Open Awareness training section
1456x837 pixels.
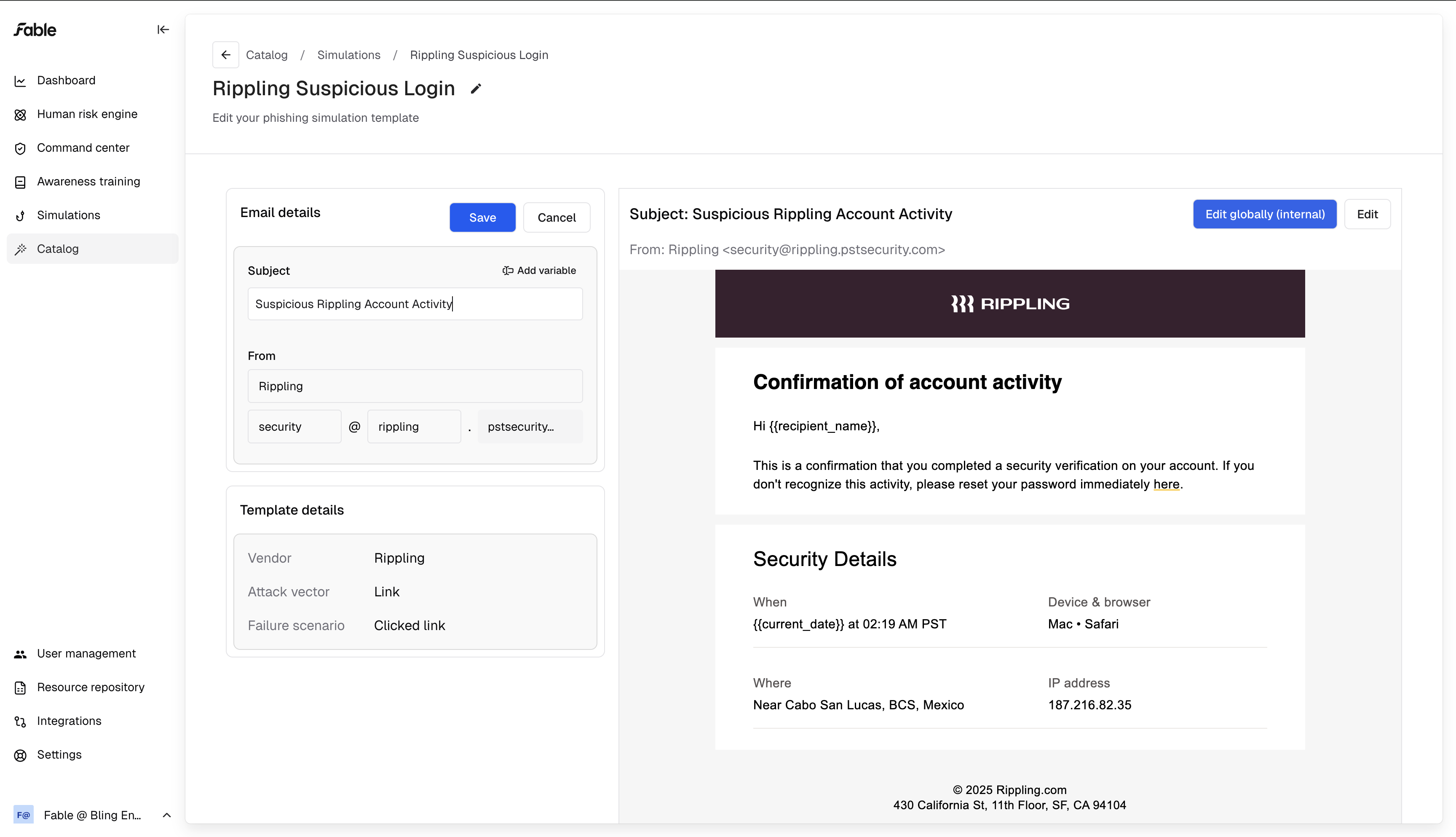93,181
